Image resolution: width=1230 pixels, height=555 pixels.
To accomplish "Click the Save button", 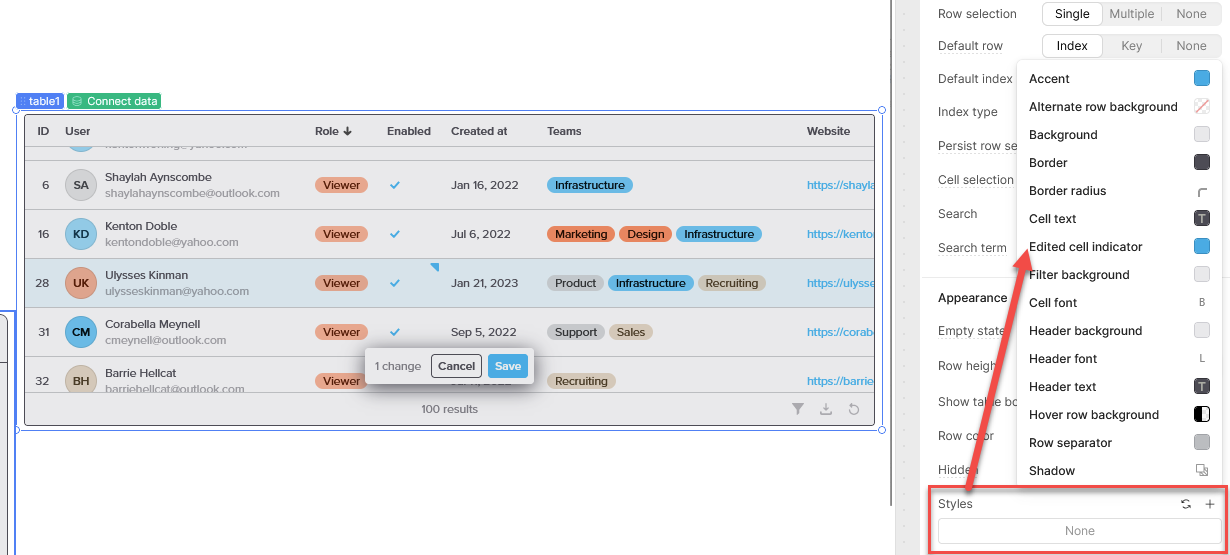I will click(x=507, y=366).
